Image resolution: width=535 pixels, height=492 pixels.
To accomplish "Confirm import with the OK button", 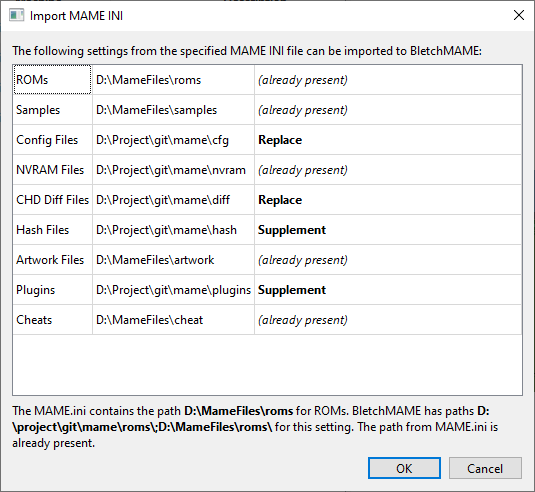I will [x=404, y=468].
